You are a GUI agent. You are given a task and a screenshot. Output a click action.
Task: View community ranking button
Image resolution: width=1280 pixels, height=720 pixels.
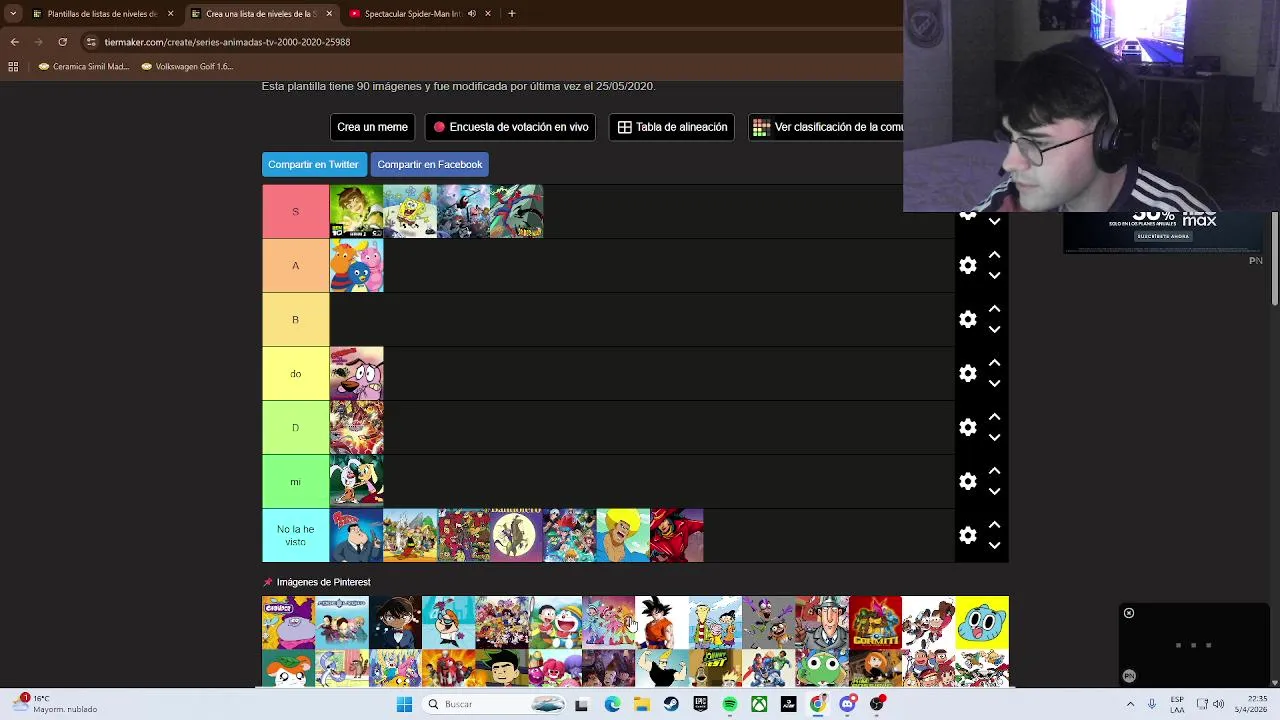[x=826, y=127]
